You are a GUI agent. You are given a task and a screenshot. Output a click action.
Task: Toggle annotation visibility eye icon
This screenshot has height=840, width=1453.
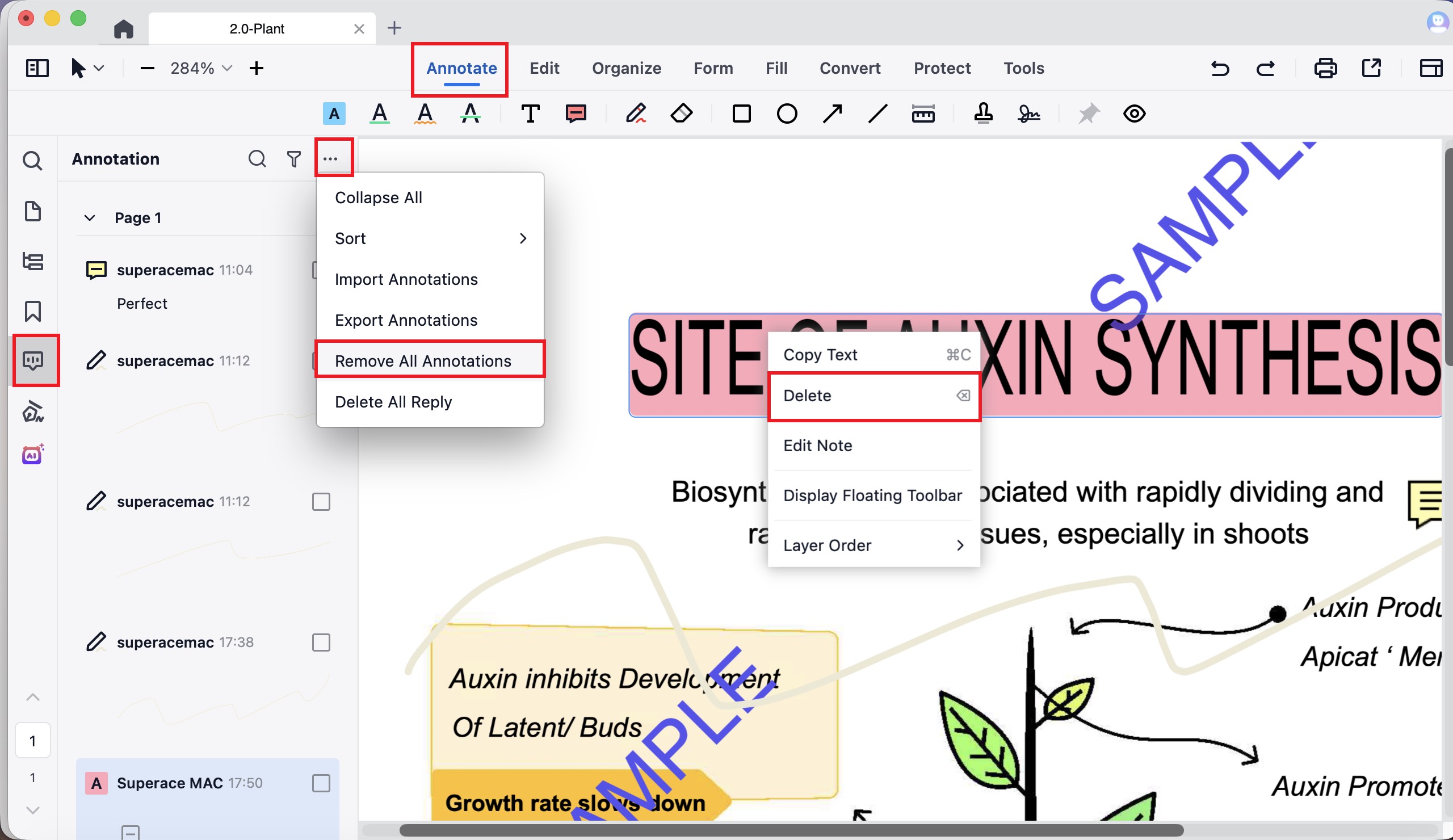[x=1134, y=114]
